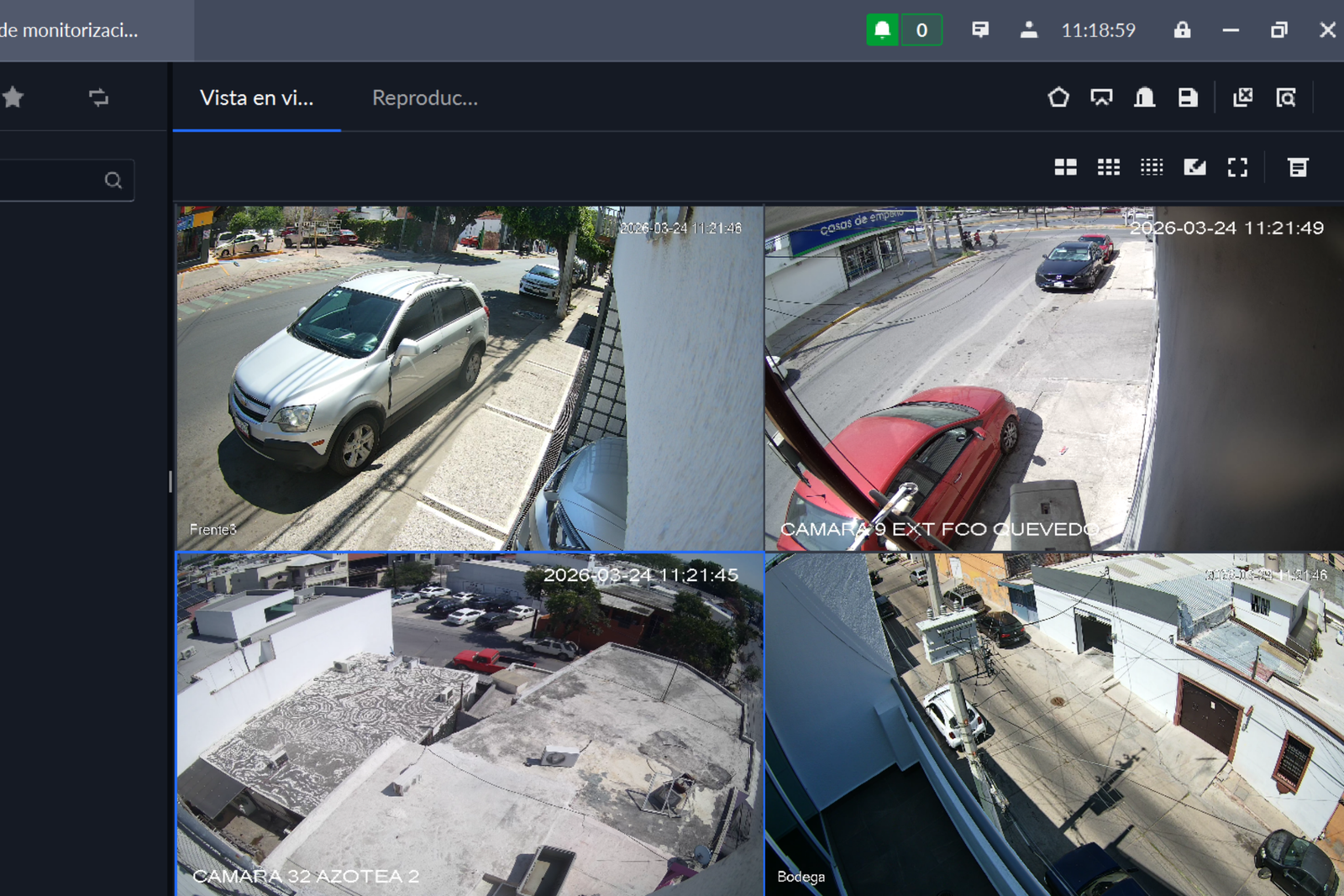This screenshot has height=896, width=1344.
Task: Open the message notifications icon
Action: pos(979,30)
